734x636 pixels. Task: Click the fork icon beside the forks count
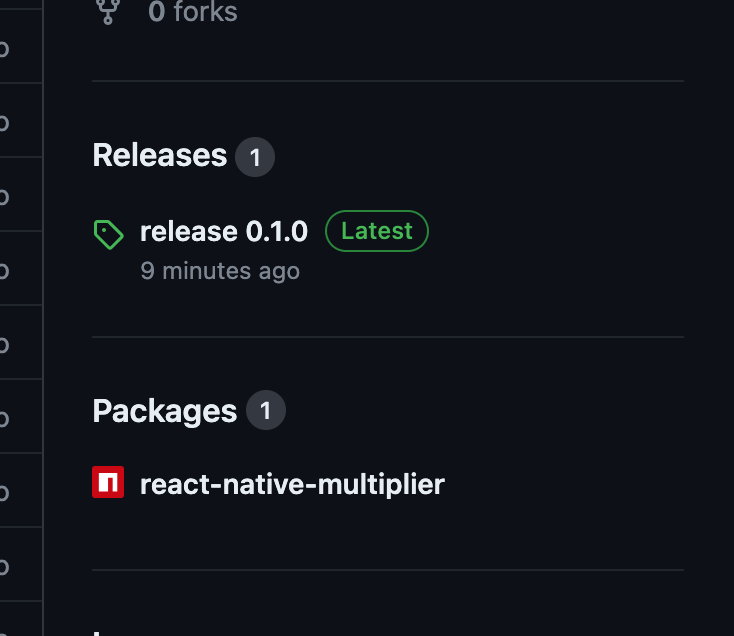tap(108, 12)
